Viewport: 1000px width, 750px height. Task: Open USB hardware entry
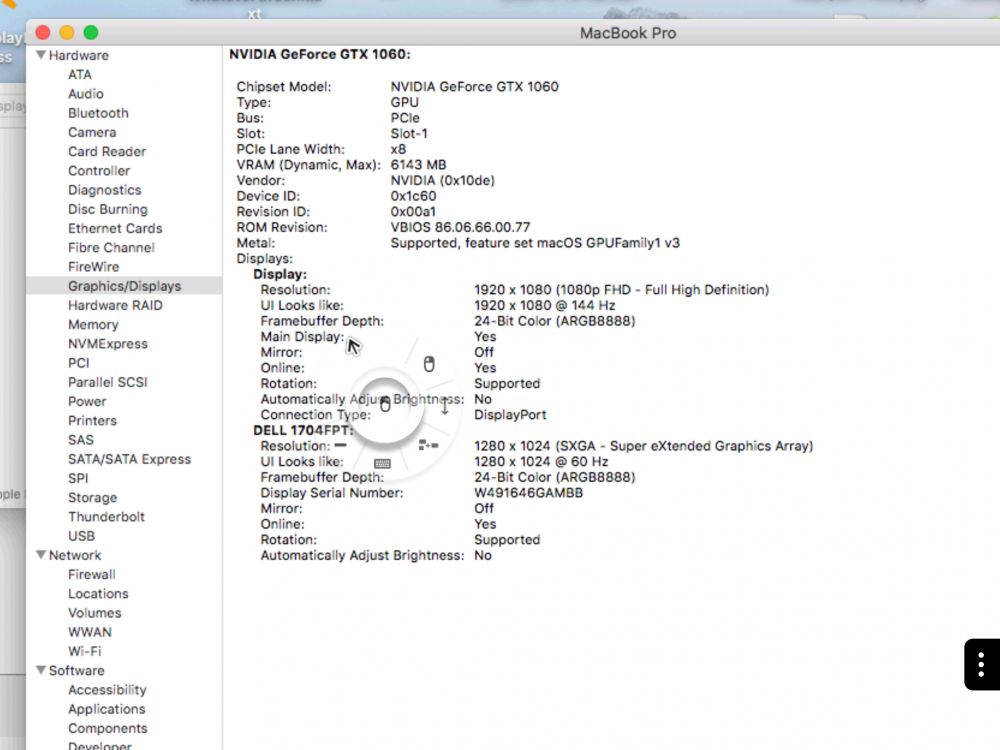(81, 536)
